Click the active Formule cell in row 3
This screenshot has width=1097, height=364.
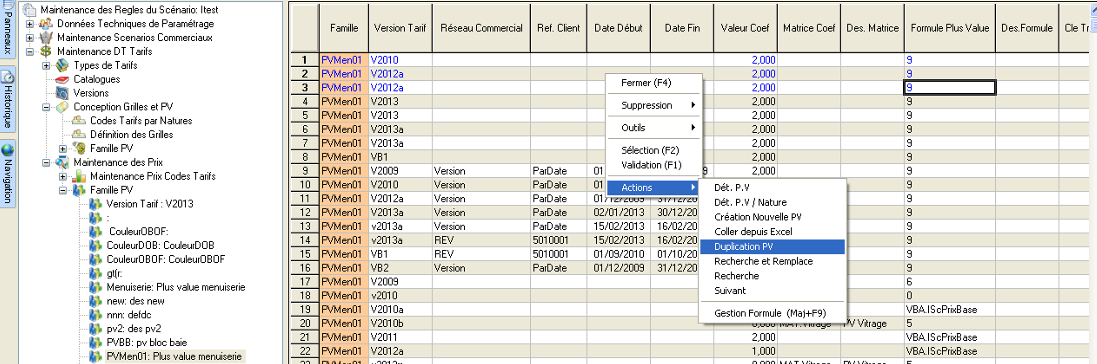point(949,88)
